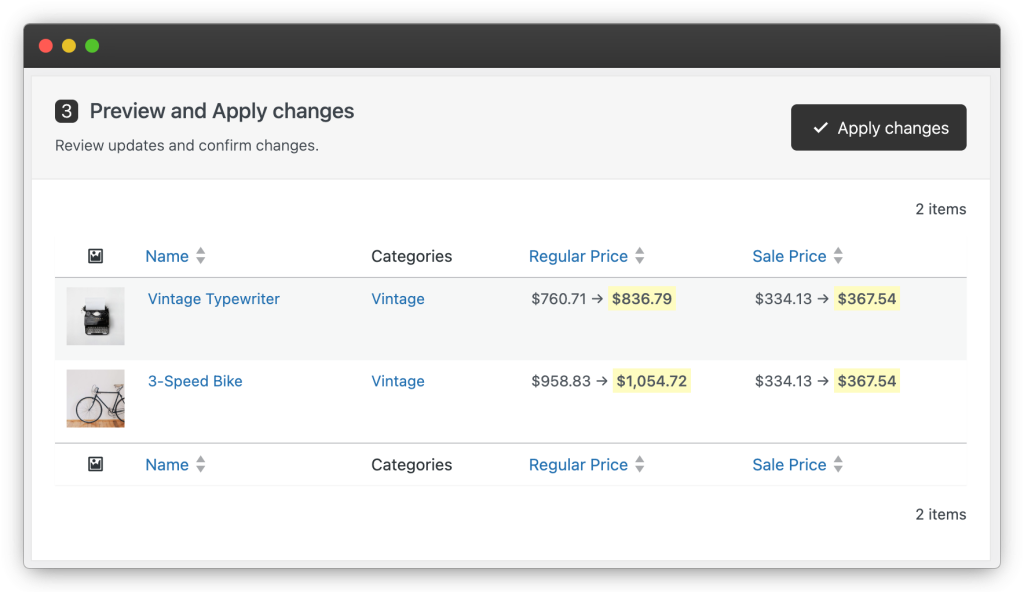This screenshot has height=592, width=1024.
Task: Click the Preview and Apply changes heading
Action: 221,111
